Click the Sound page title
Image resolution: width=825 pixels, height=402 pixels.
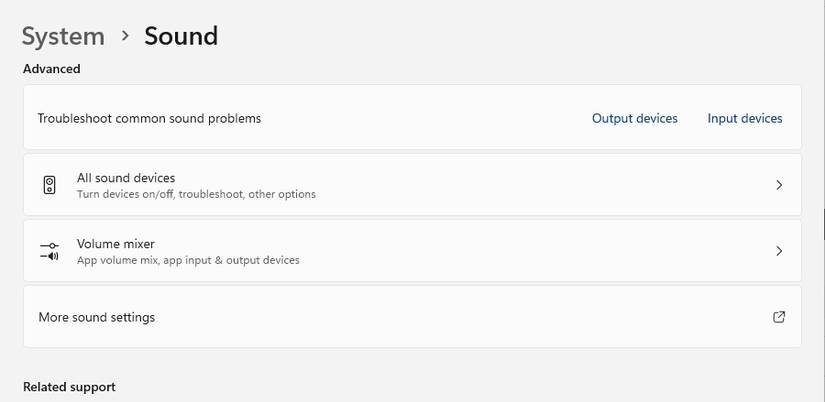coord(181,36)
